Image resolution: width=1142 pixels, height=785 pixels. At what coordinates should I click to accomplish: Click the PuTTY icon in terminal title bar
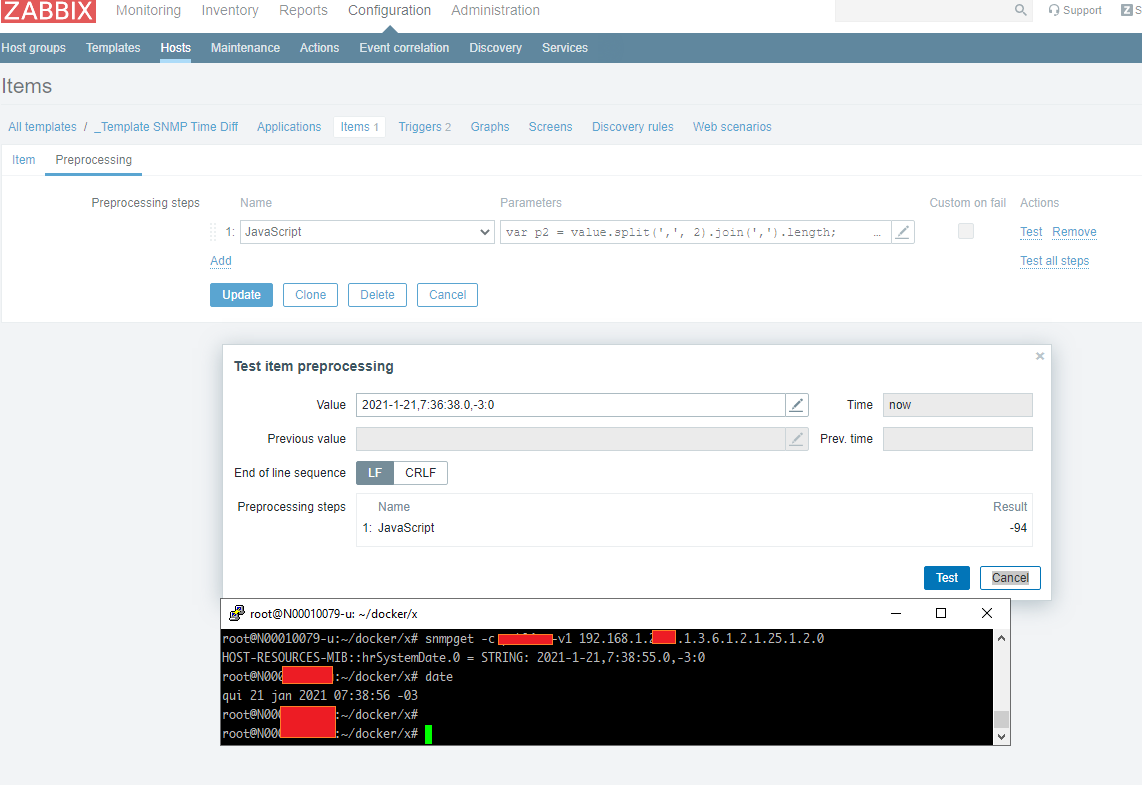[237, 613]
